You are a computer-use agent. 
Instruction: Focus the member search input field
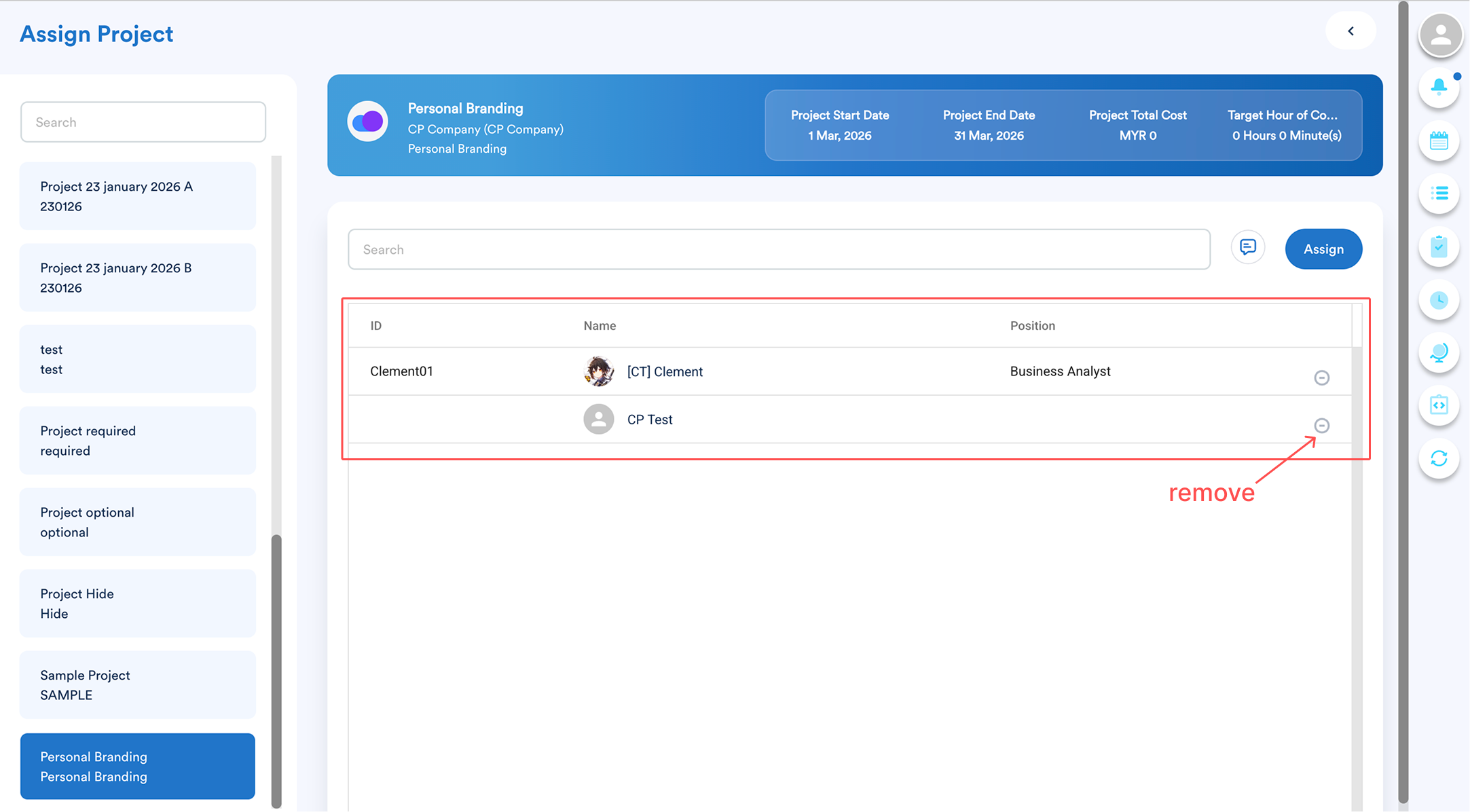pos(779,249)
